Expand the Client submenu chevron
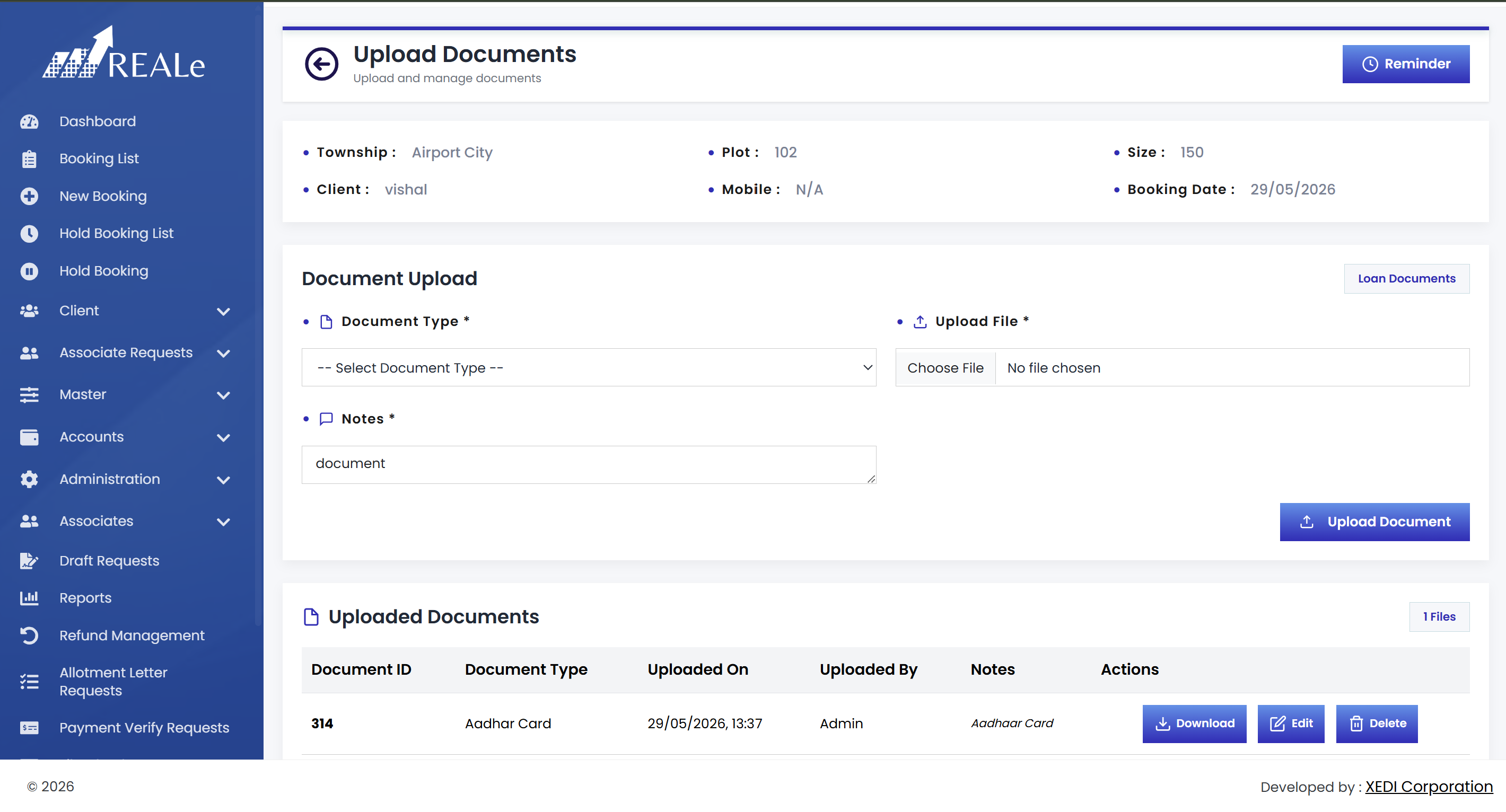The image size is (1506, 812). click(x=223, y=311)
